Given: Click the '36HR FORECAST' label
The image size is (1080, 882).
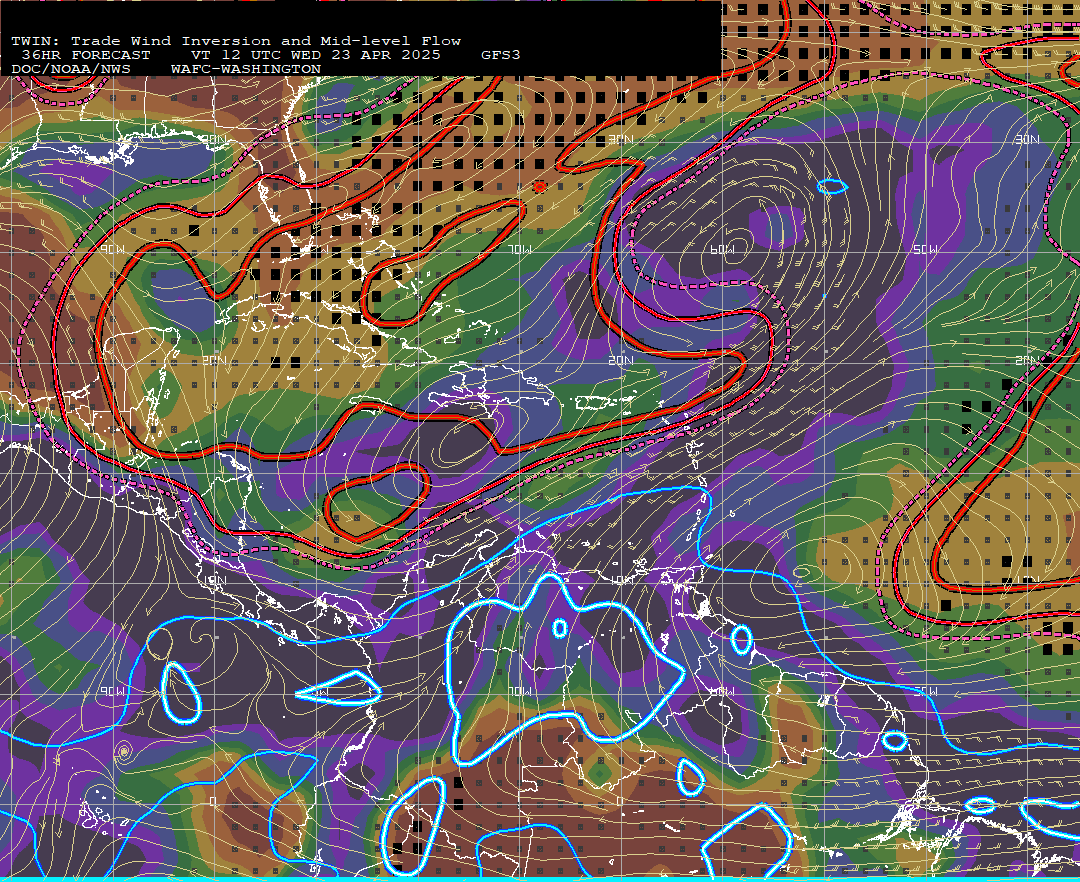Looking at the screenshot, I should point(85,55).
